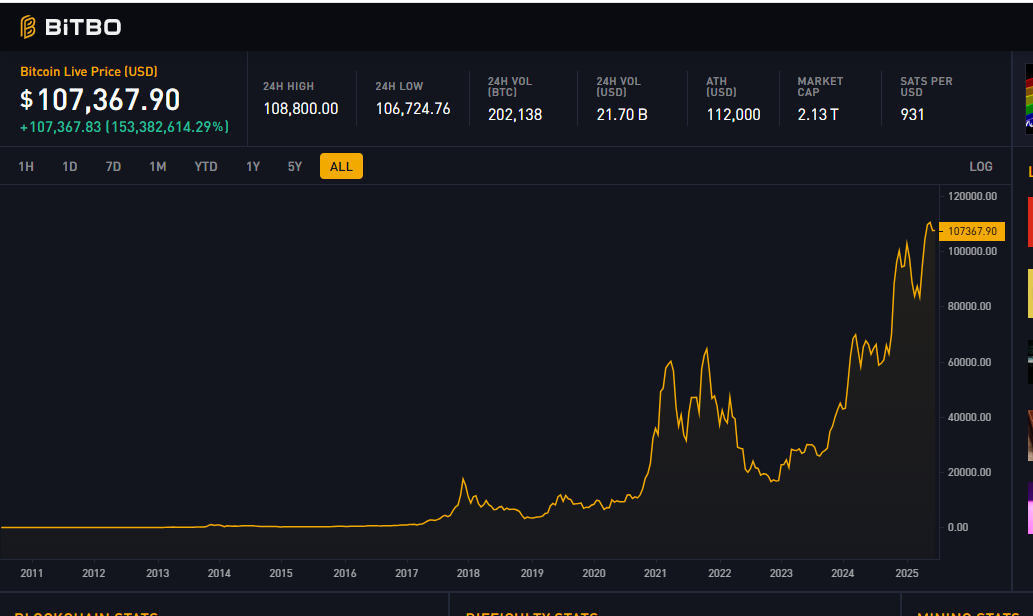The height and width of the screenshot is (616, 1033).
Task: Click the 80000.00 y-axis label
Action: (x=970, y=306)
